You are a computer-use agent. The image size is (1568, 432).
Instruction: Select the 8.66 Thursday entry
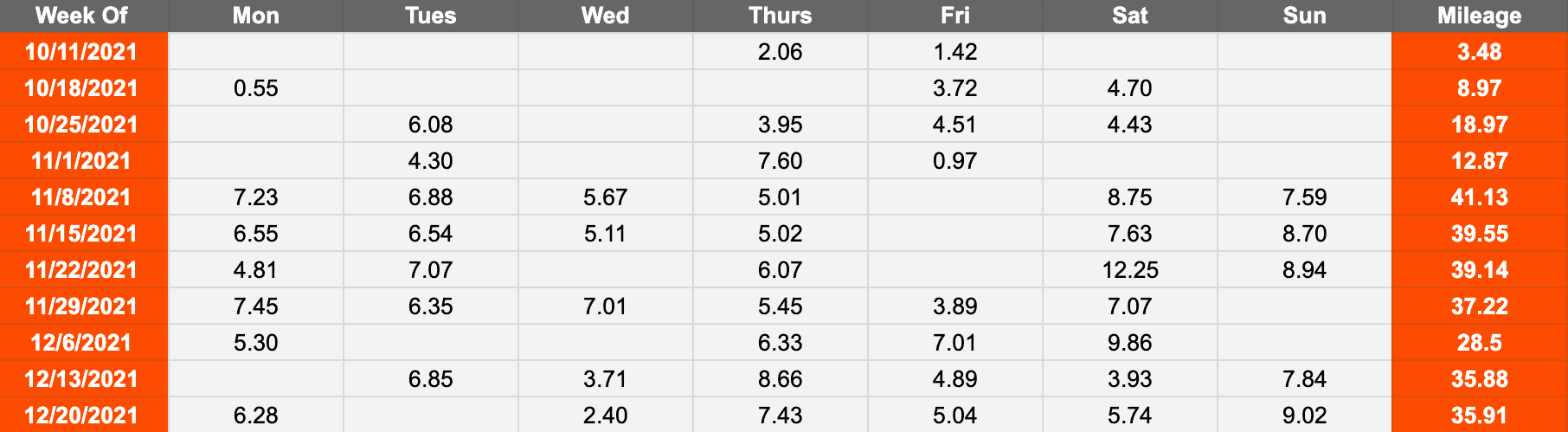781,379
